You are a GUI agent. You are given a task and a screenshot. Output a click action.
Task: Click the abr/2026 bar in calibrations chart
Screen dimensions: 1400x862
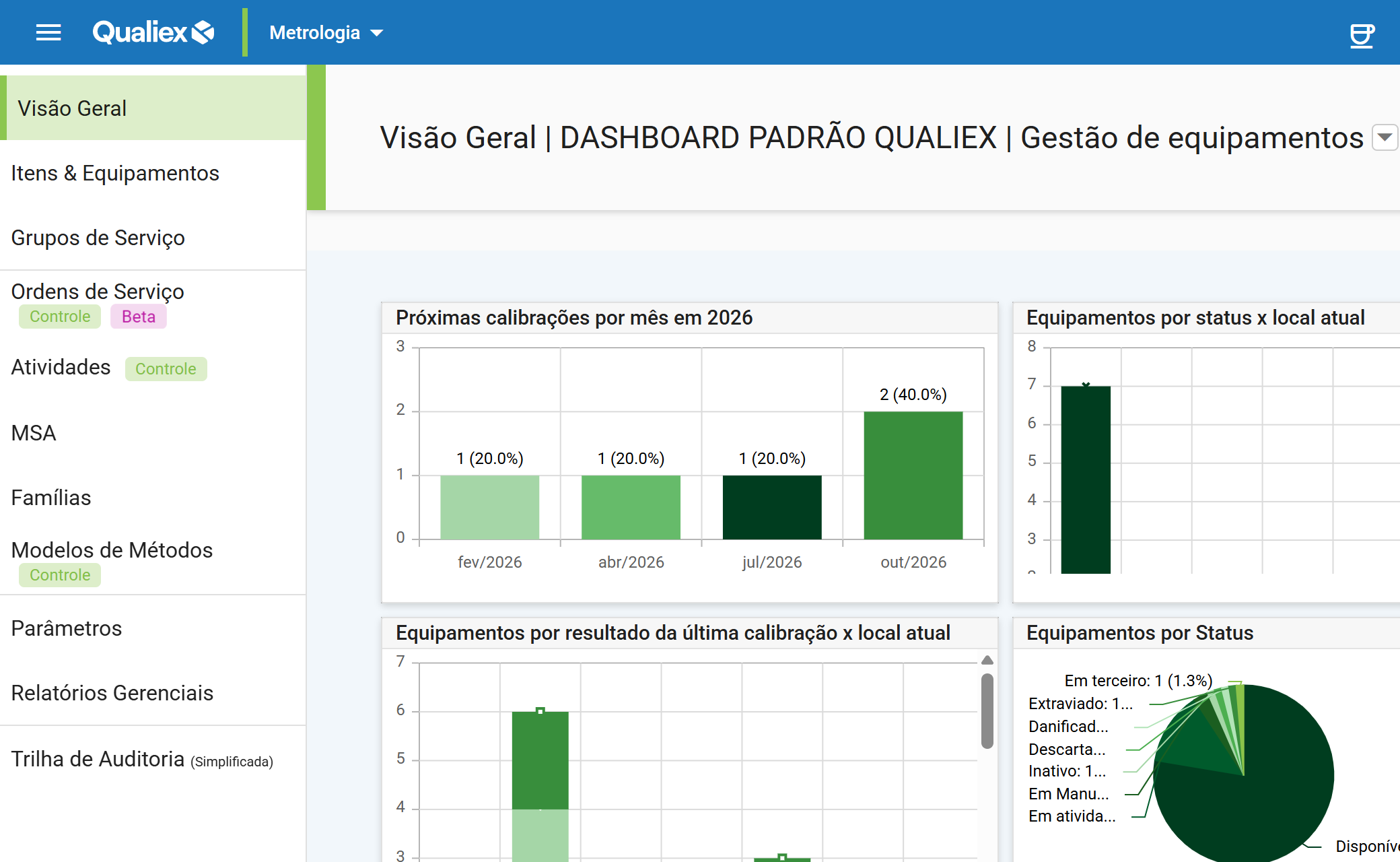click(x=631, y=507)
